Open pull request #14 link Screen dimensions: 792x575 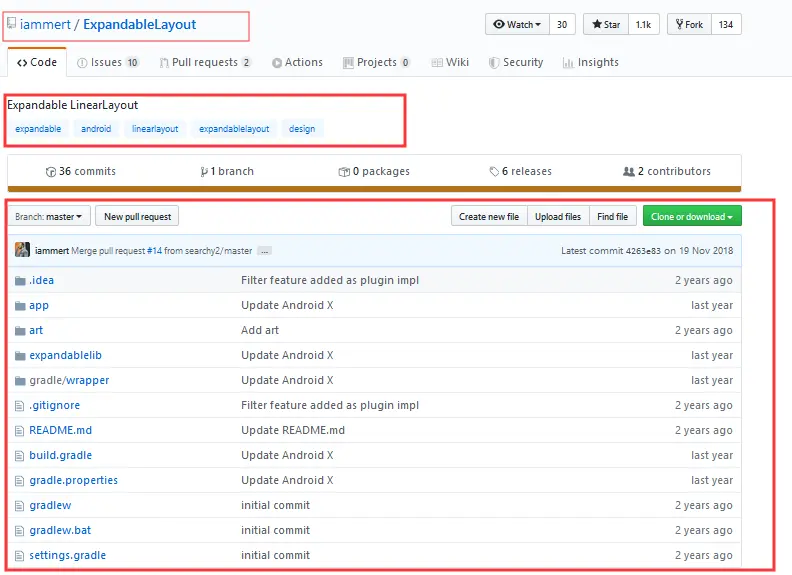[155, 251]
